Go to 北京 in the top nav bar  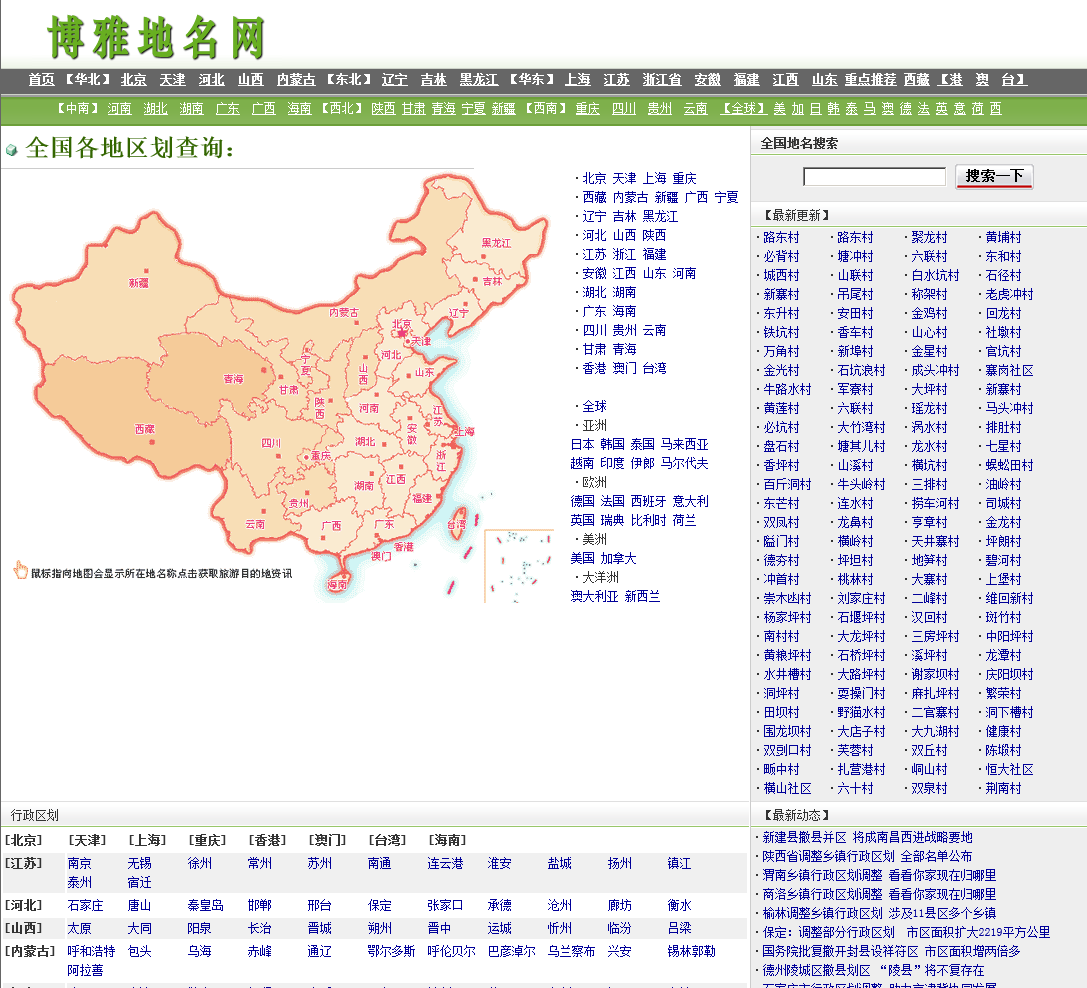(133, 80)
